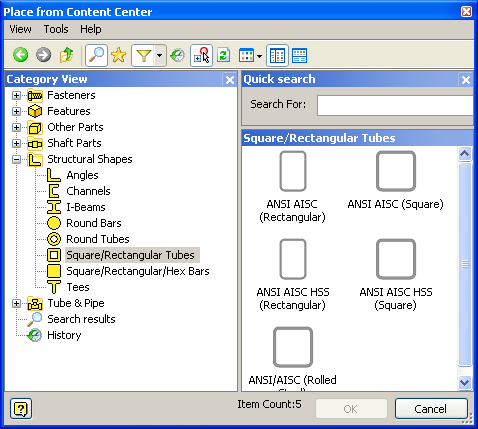Click the green Back arrow button

(x=20, y=55)
